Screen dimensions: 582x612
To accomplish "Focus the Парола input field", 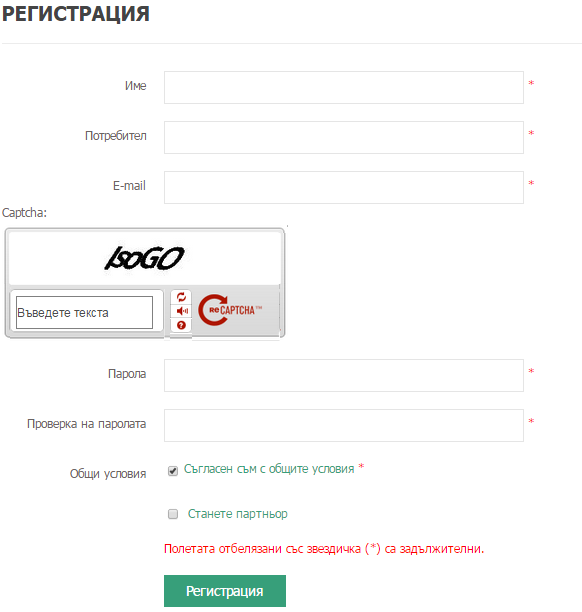I will pos(344,375).
